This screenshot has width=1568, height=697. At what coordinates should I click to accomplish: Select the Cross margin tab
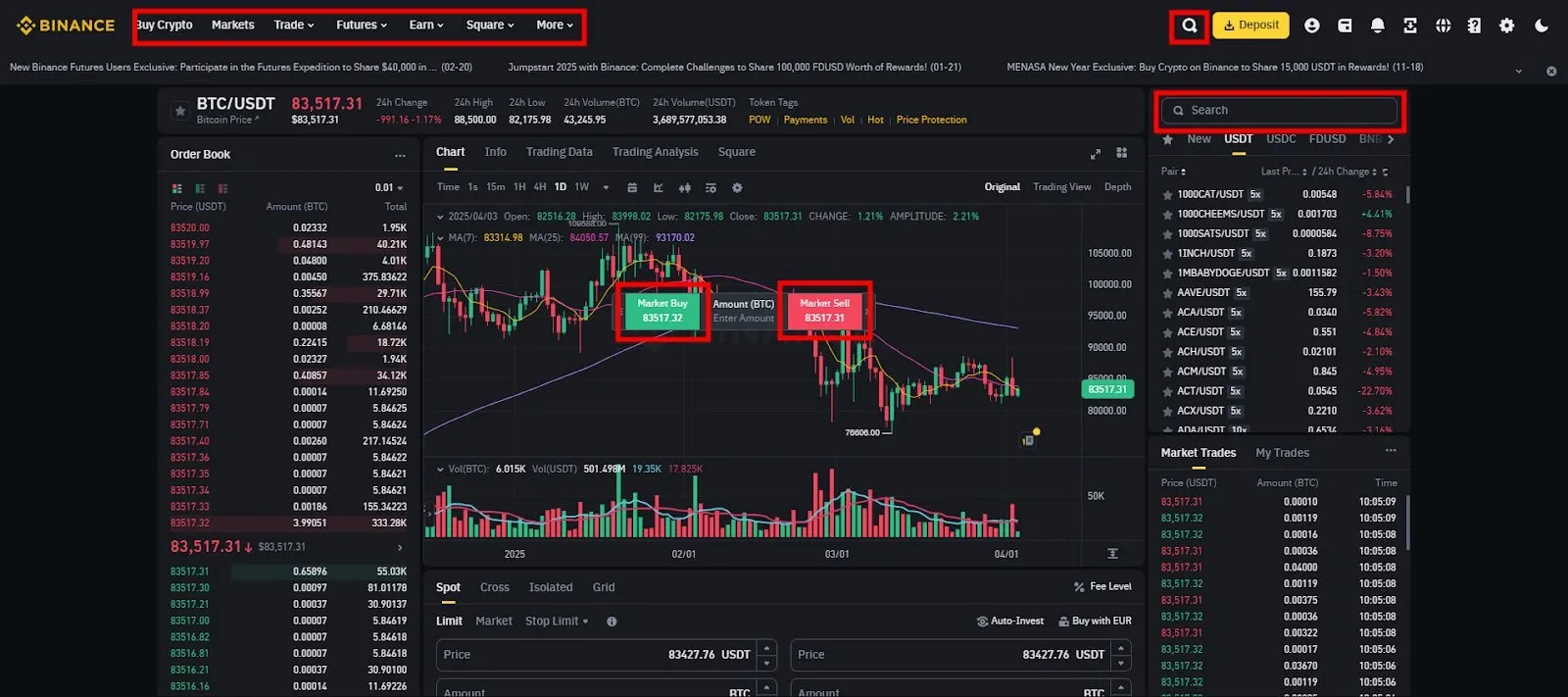[x=494, y=587]
